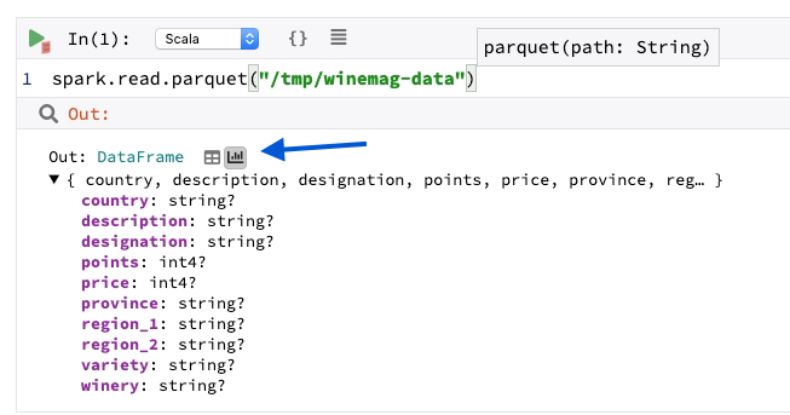The width and height of the screenshot is (790, 415).
Task: Click the DataFrame type link
Action: pyautogui.click(x=140, y=157)
